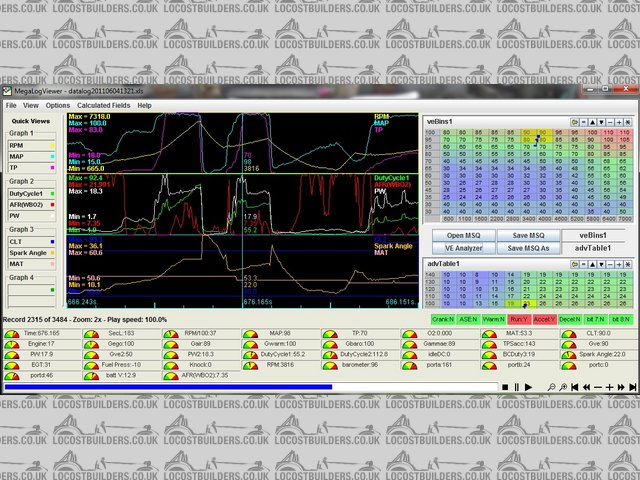Click the VE Analyzer button
The height and width of the screenshot is (480, 640).
point(463,248)
